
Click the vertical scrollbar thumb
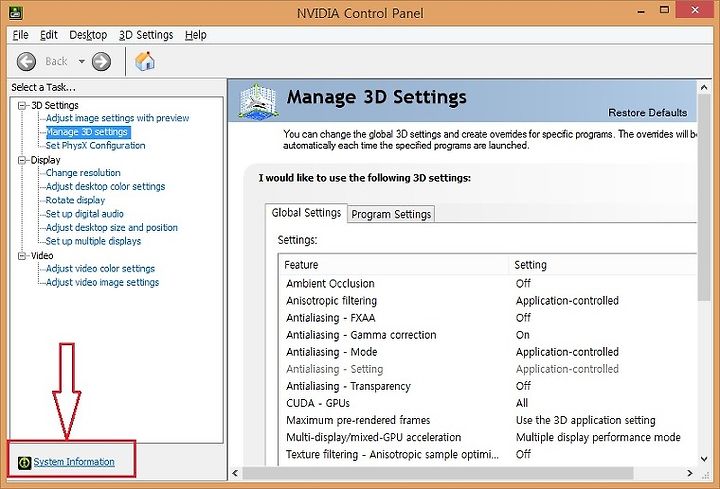tap(704, 197)
